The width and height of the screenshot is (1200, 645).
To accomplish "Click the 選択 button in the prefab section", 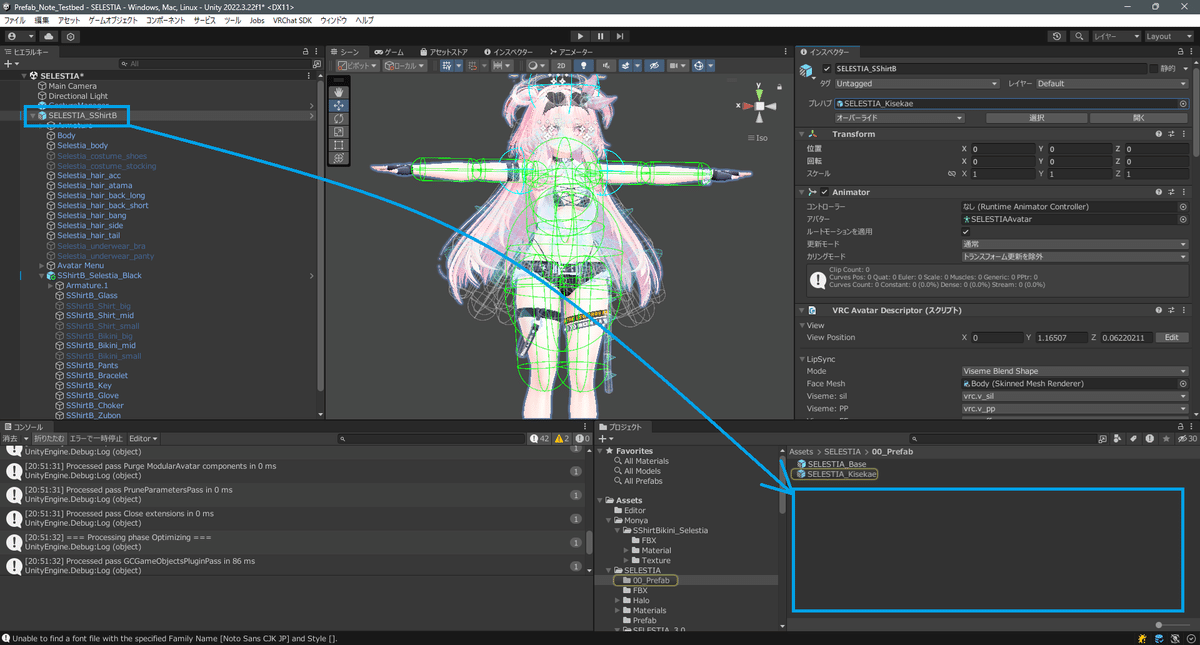I will pos(1036,118).
